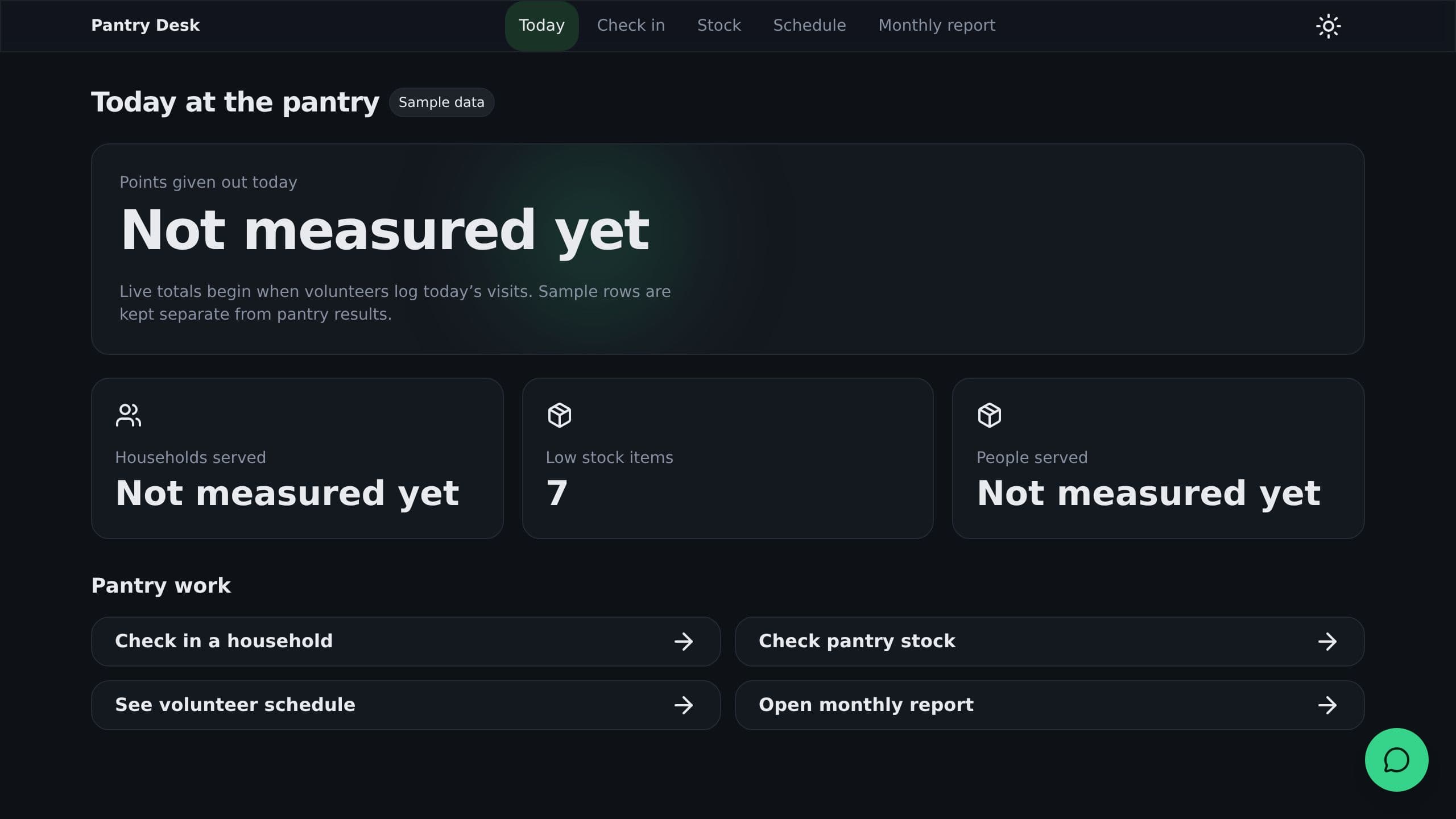Click the Low stock items value 7
Viewport: 1456px width, 819px height.
click(x=557, y=493)
